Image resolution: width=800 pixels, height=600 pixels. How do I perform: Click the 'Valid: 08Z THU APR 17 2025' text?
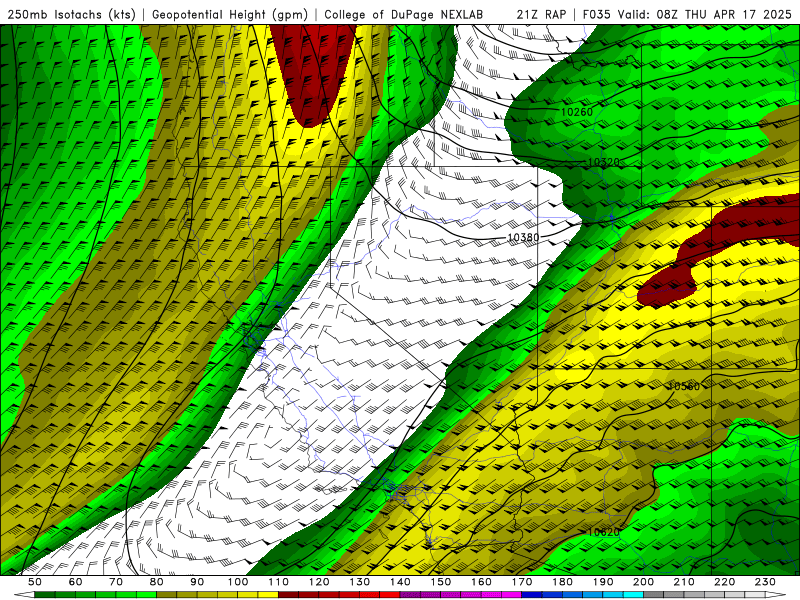705,15
